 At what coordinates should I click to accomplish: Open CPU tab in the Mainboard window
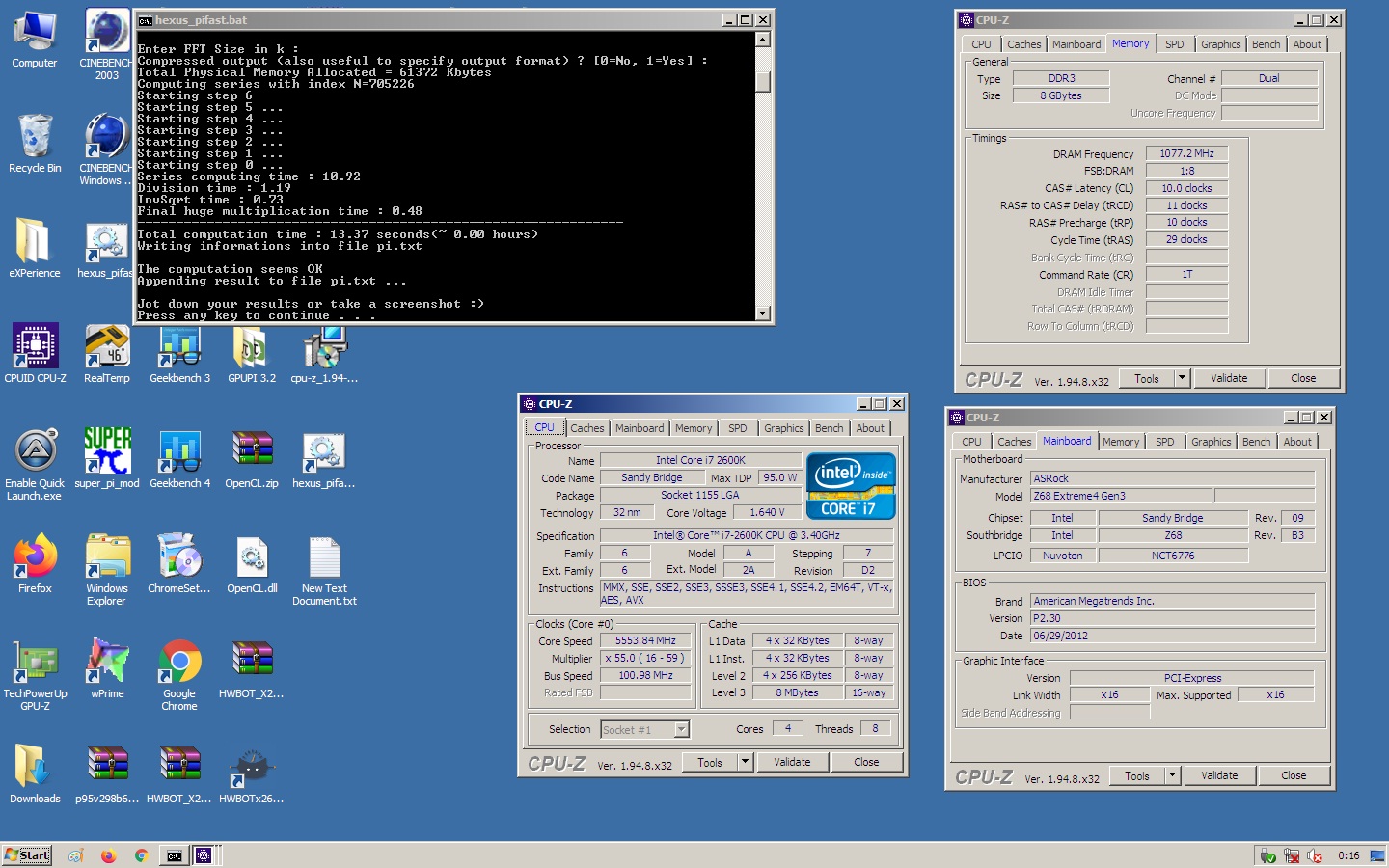coord(971,442)
